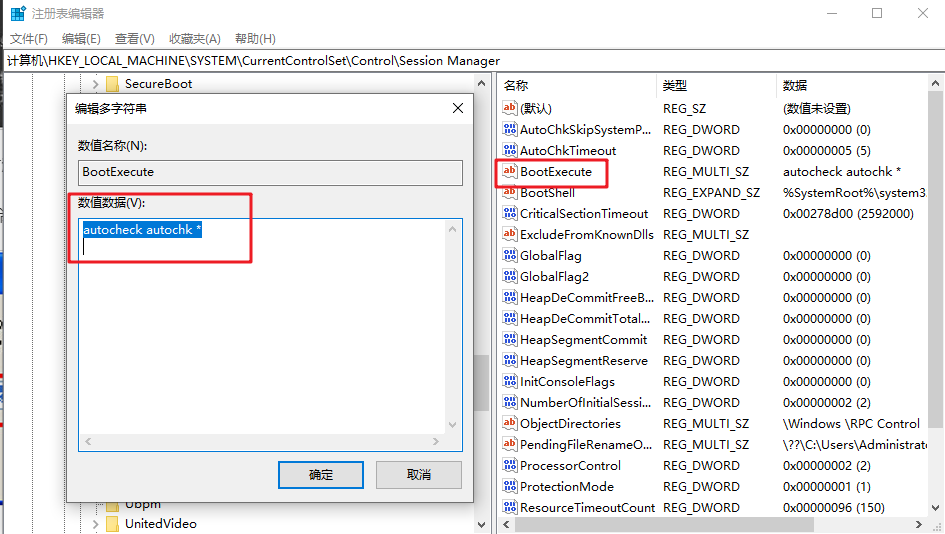Open the 文件(F) menu

29,39
